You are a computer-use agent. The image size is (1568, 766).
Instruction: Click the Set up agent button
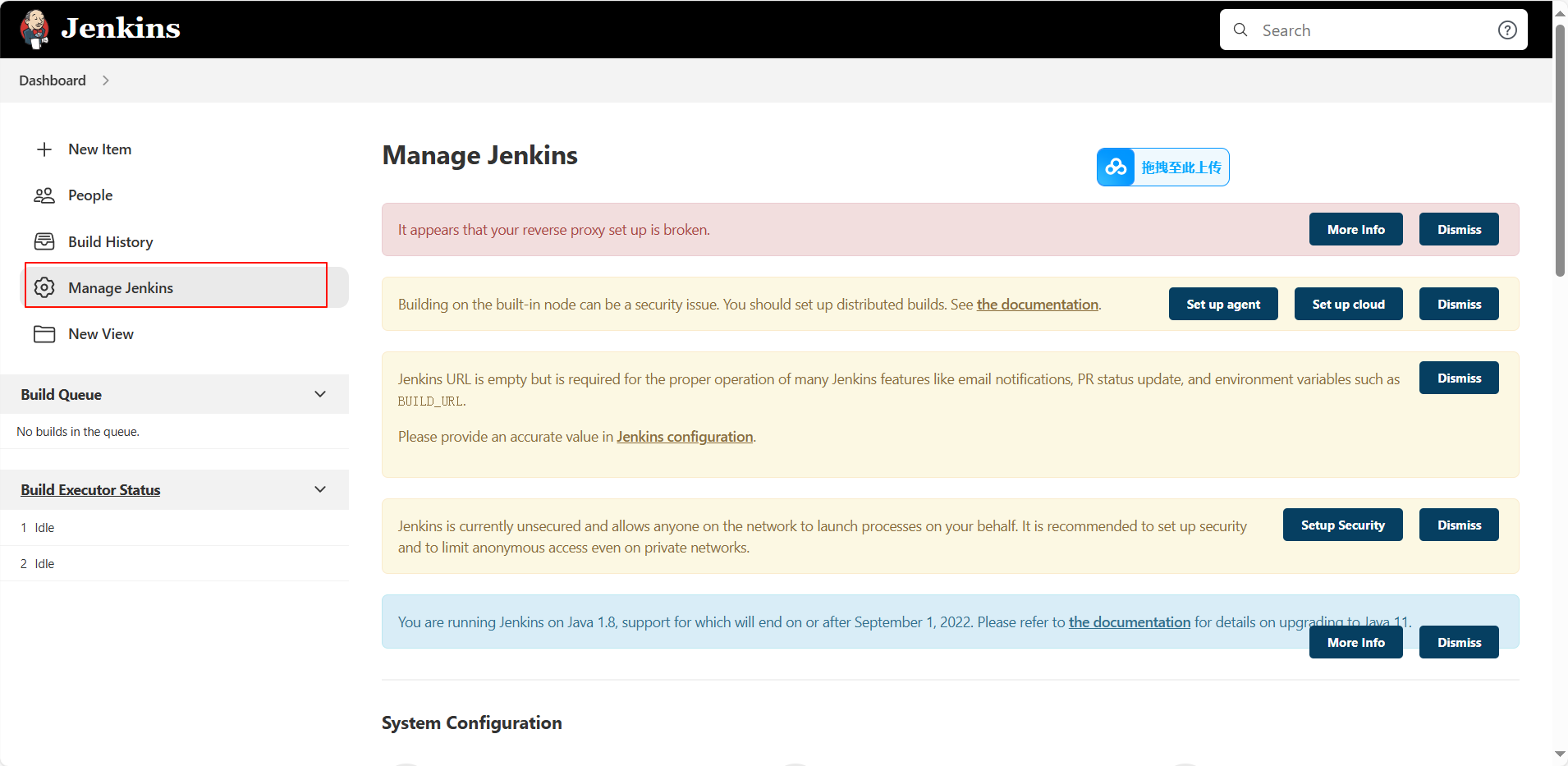click(x=1223, y=304)
